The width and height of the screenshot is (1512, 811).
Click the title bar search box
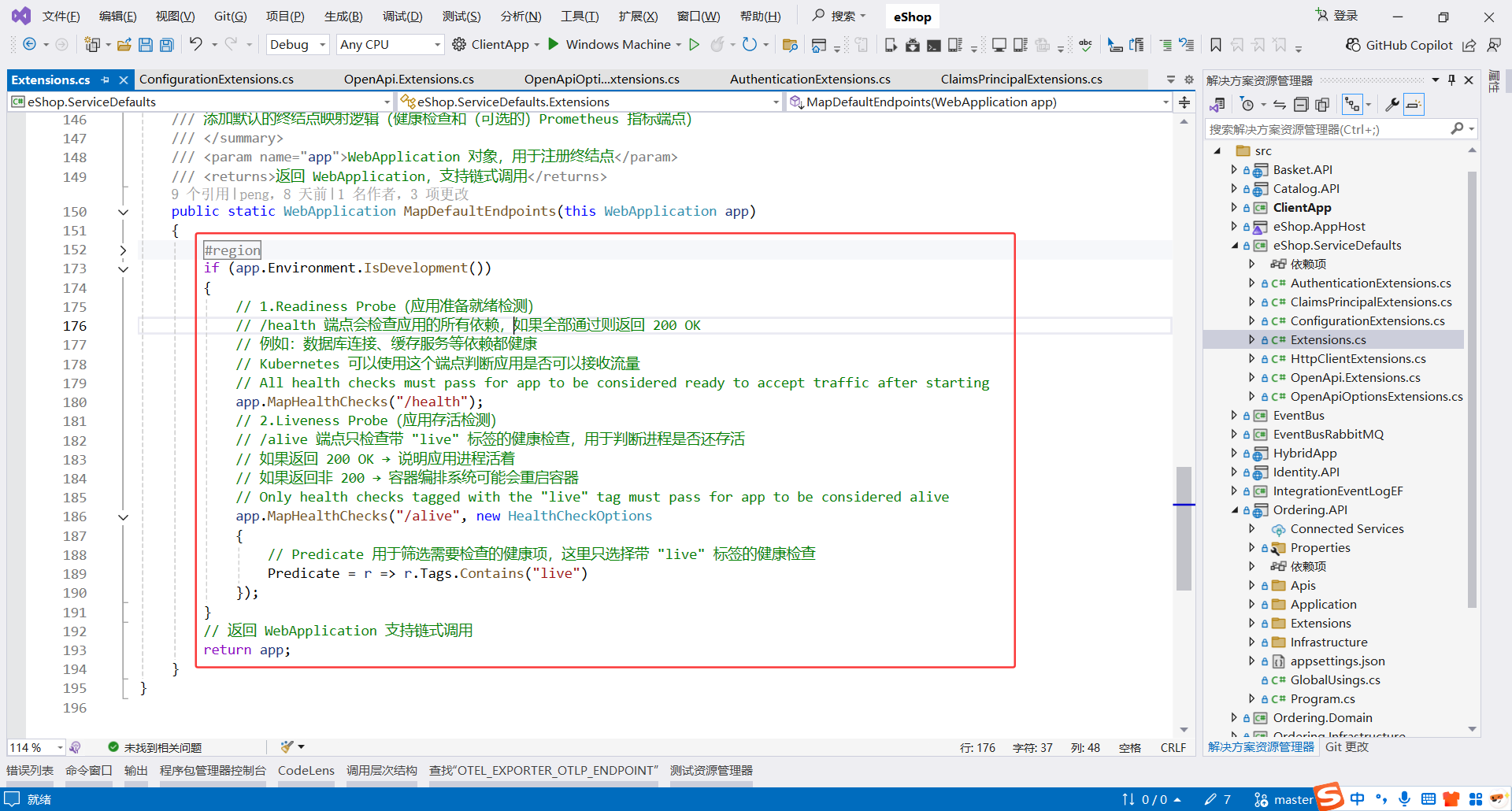click(839, 16)
